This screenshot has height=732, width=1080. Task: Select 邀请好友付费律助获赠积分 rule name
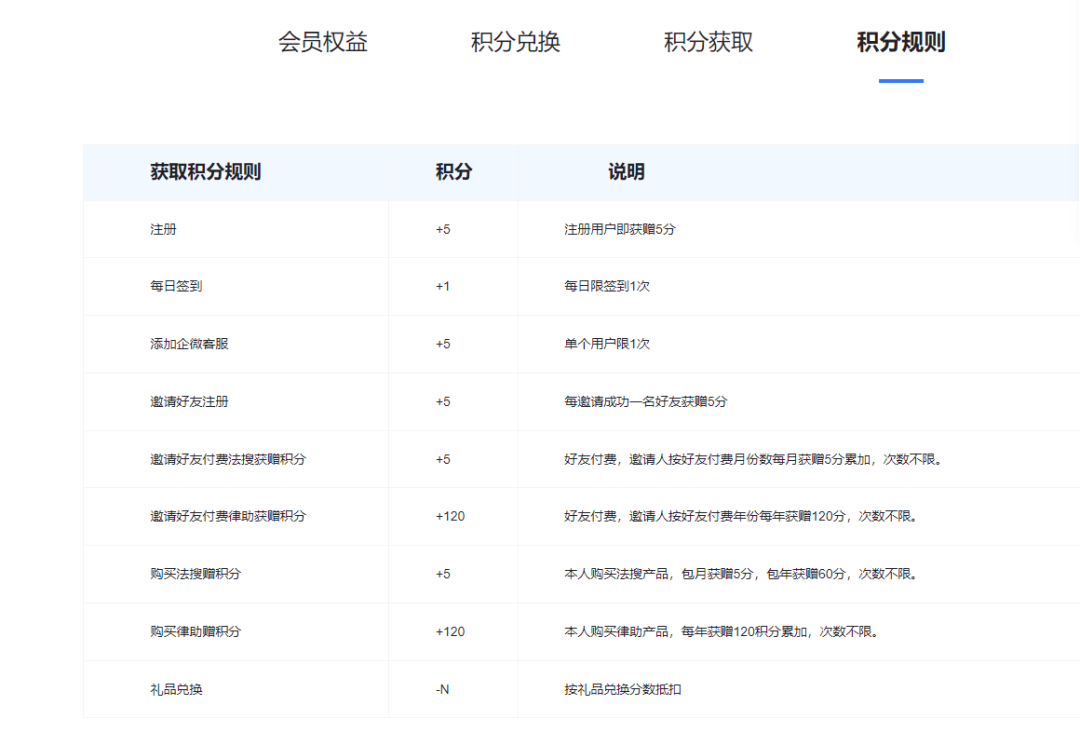click(228, 516)
